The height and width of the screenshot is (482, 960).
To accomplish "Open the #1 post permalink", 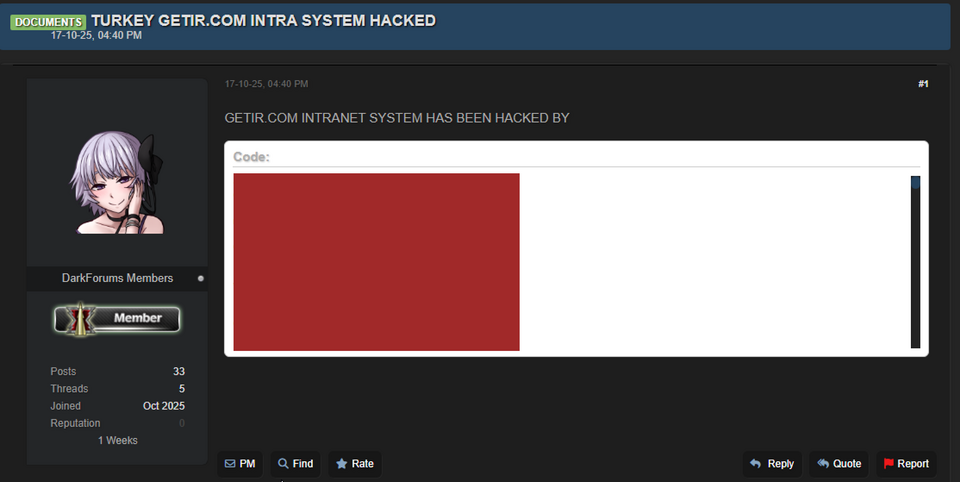I will click(x=923, y=84).
